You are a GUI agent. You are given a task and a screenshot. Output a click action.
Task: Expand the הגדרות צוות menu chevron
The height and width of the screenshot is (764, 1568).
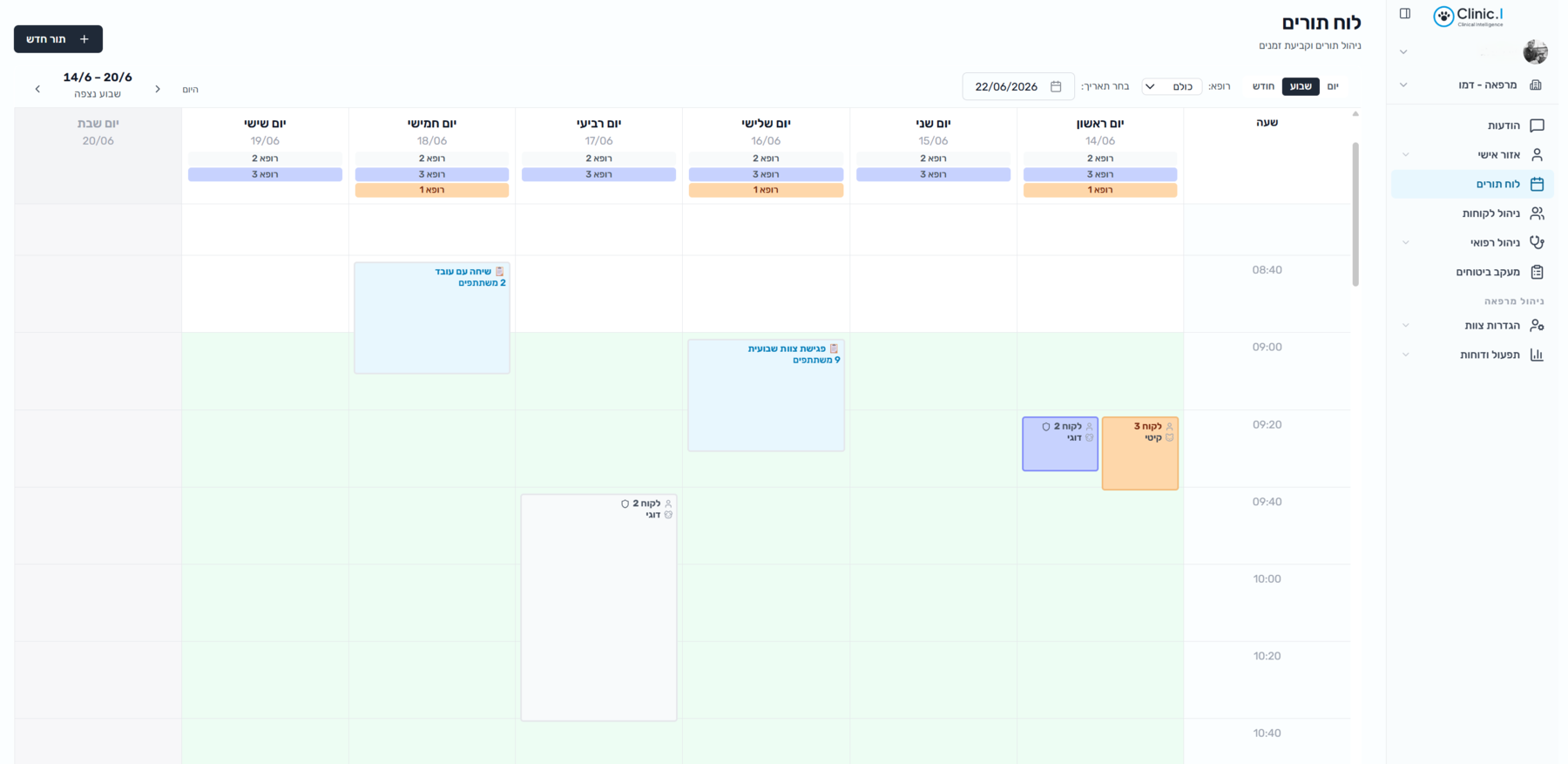click(1405, 325)
